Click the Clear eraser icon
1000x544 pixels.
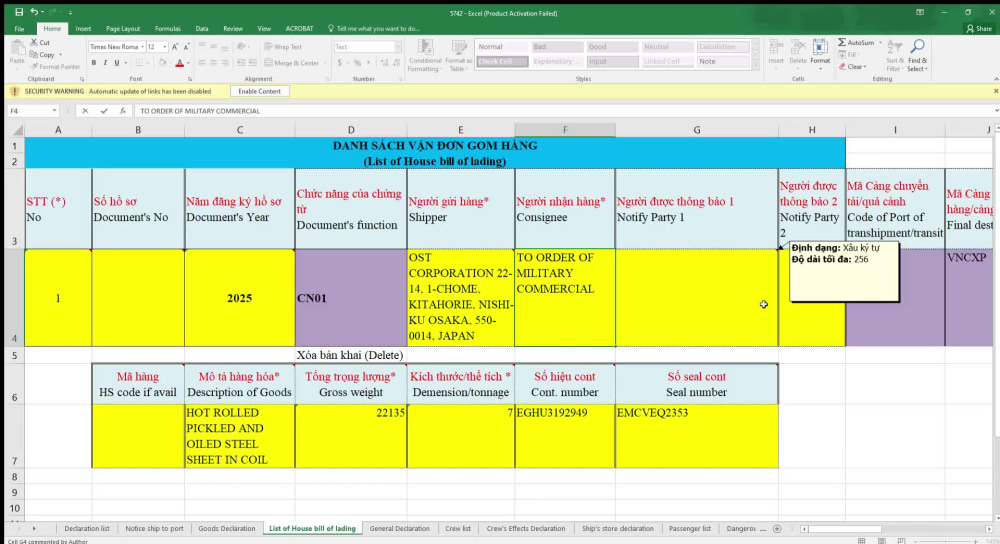point(842,66)
